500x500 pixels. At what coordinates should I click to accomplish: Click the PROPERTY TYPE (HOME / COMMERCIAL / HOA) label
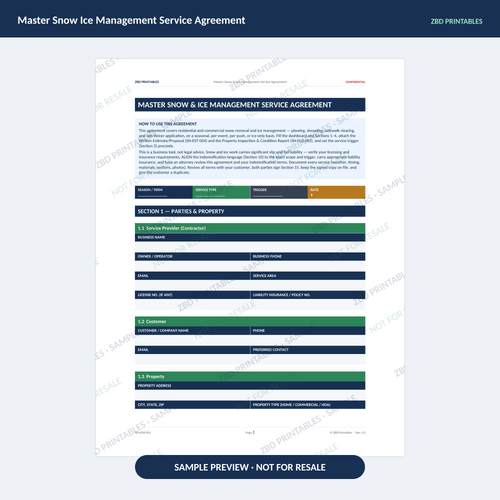click(x=291, y=405)
